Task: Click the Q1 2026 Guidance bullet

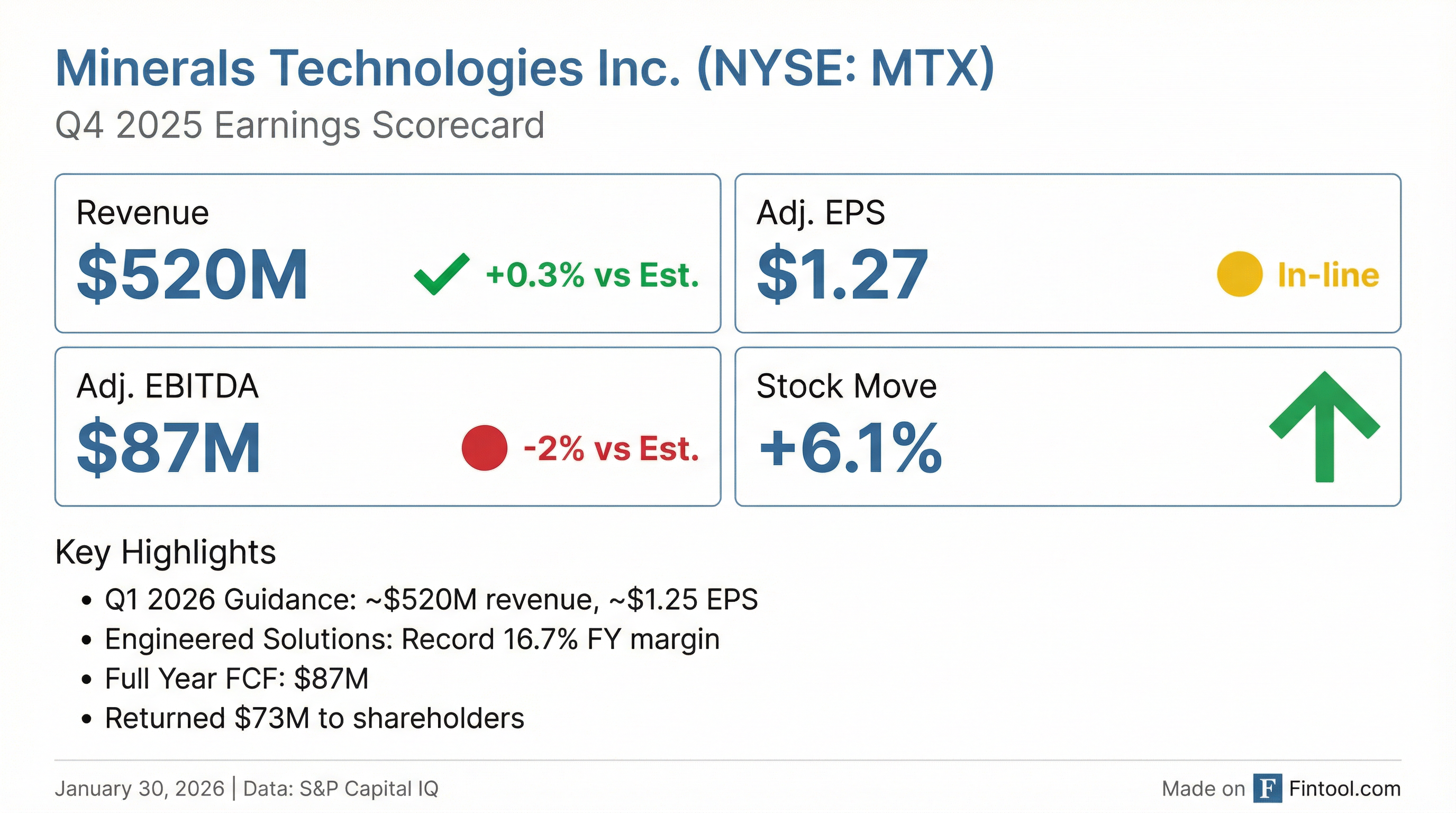Action: pyautogui.click(x=431, y=599)
